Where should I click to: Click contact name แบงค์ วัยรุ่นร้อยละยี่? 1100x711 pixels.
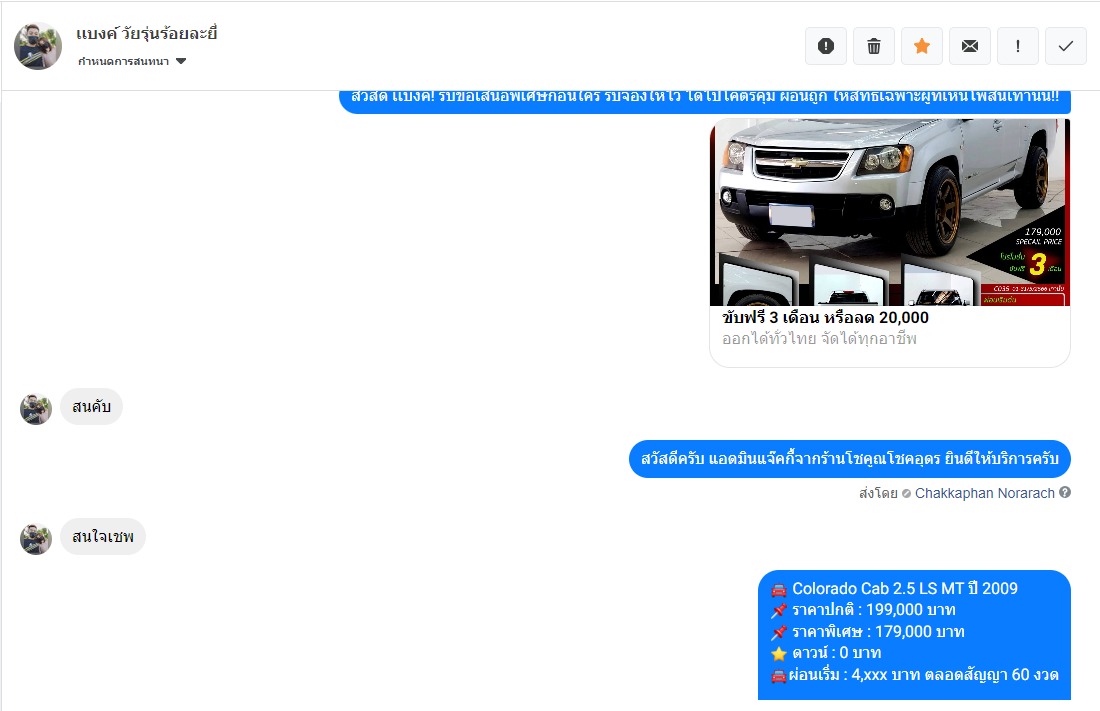point(147,33)
